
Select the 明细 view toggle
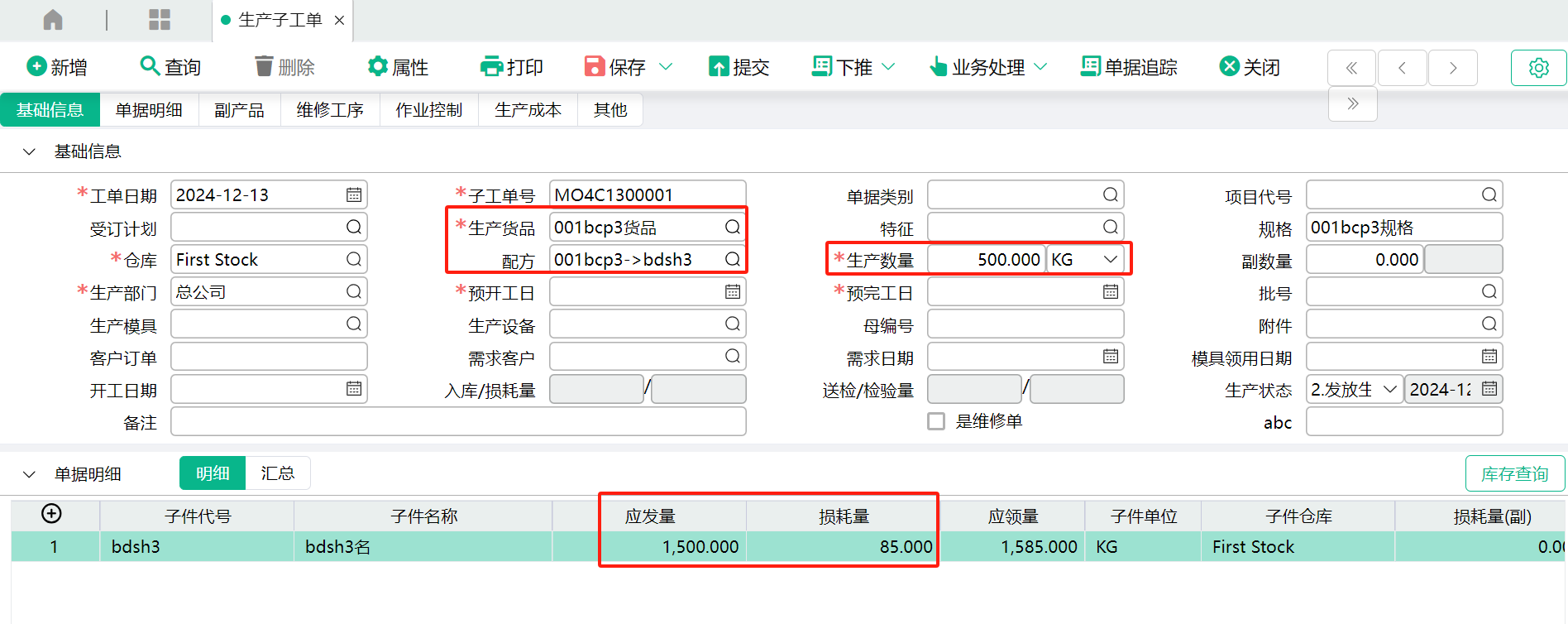pos(213,473)
